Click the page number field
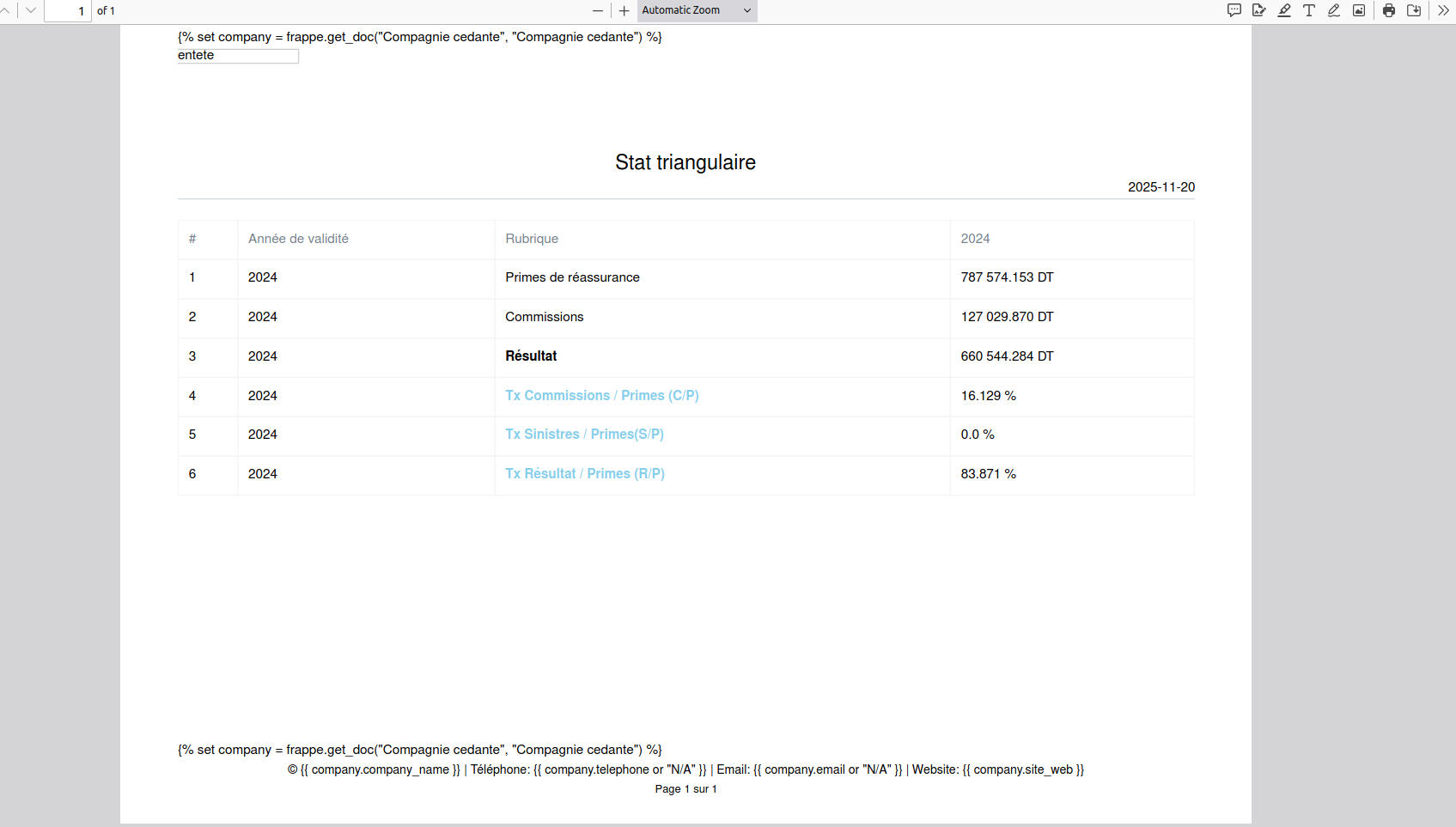Screen dimensions: 1456x827 click(x=68, y=10)
